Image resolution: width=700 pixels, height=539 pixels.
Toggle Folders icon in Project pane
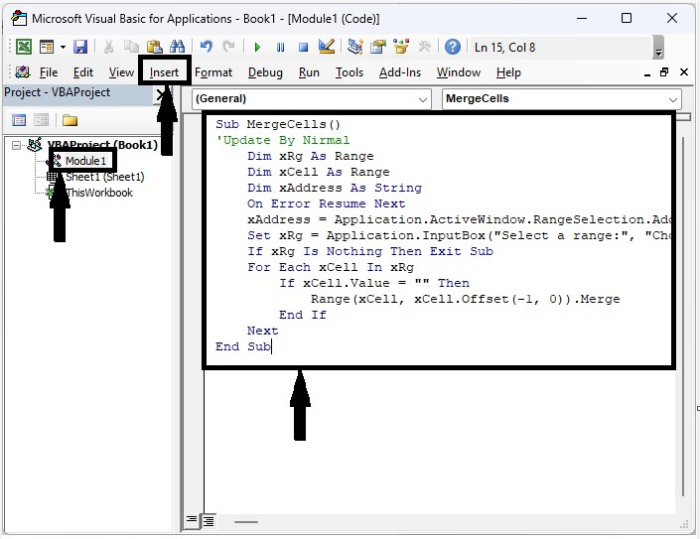(70, 120)
